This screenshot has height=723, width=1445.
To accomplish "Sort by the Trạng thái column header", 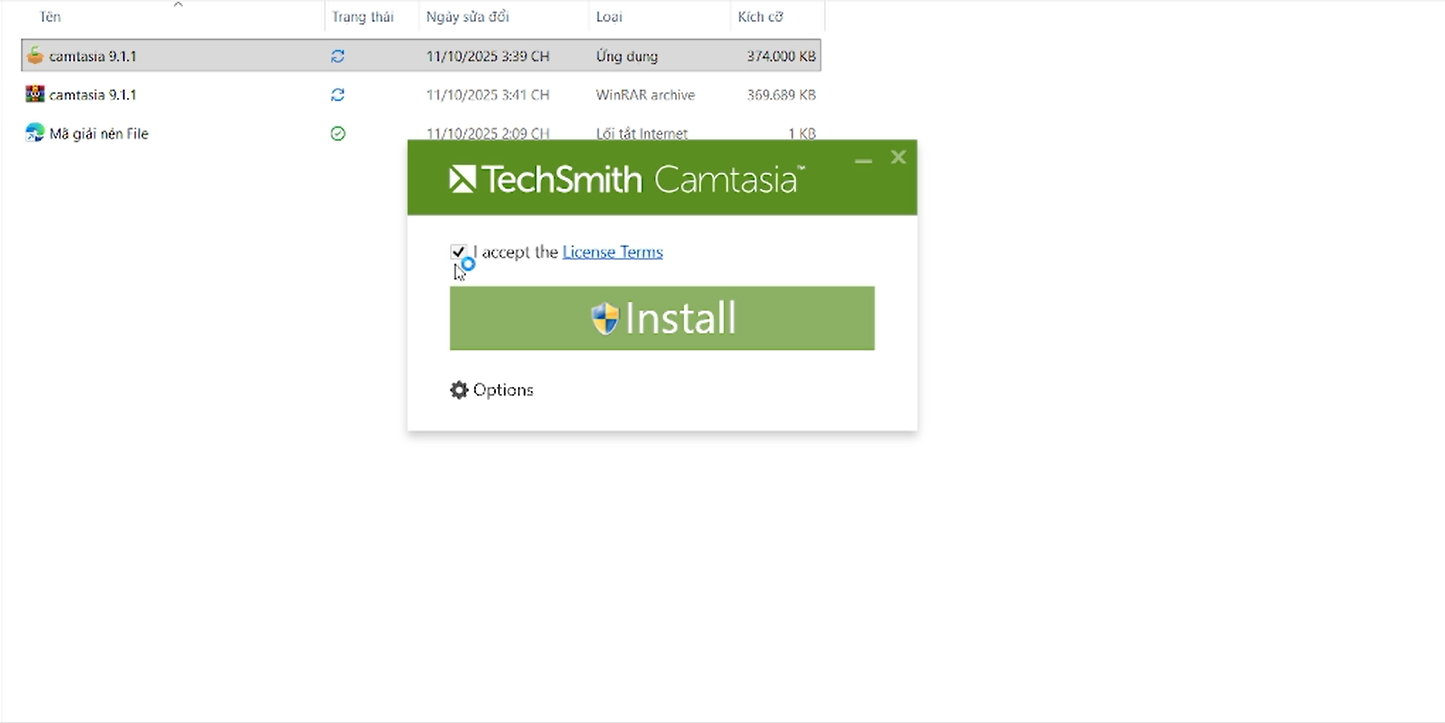I will [x=362, y=17].
